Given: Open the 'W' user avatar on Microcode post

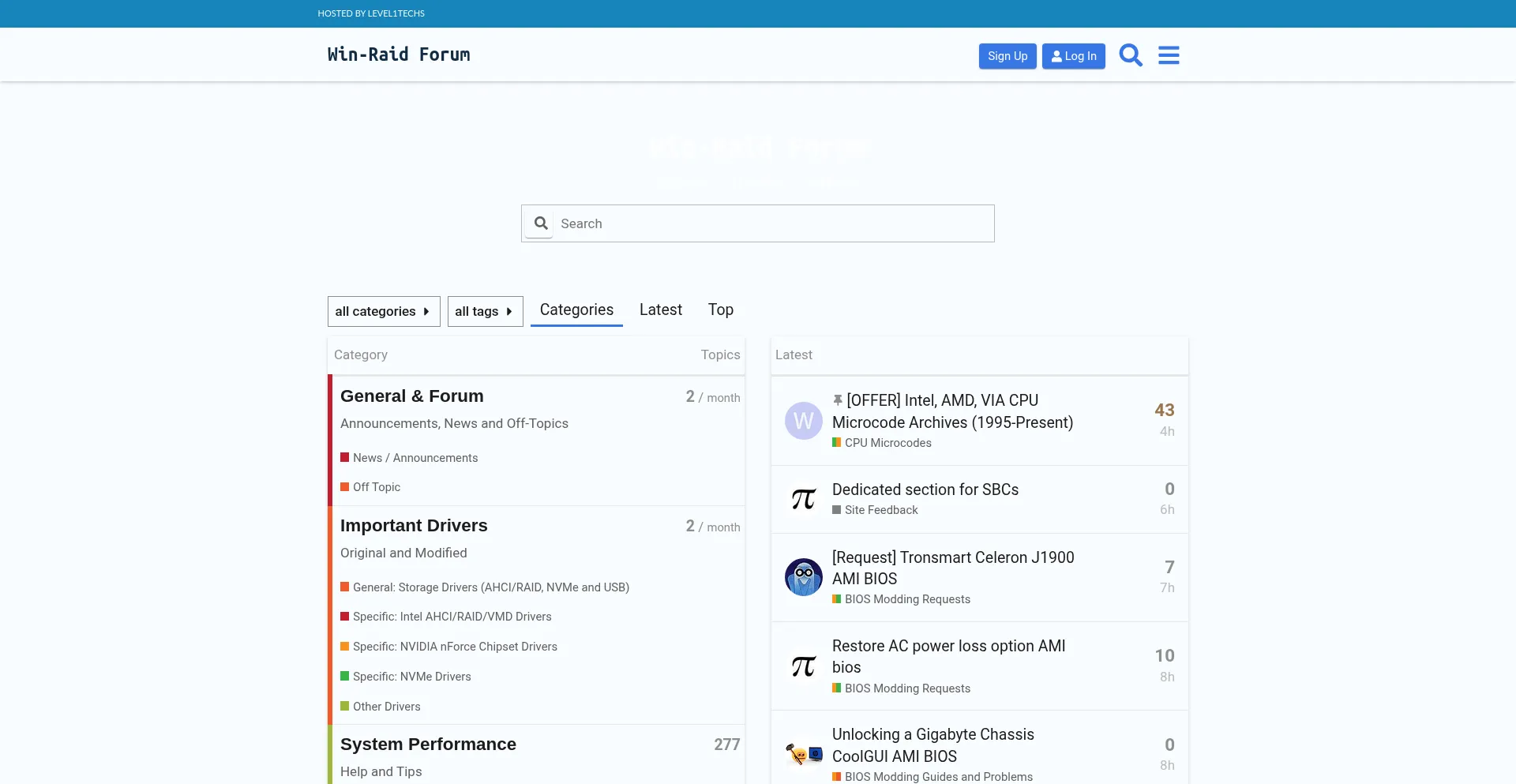Looking at the screenshot, I should [x=803, y=421].
